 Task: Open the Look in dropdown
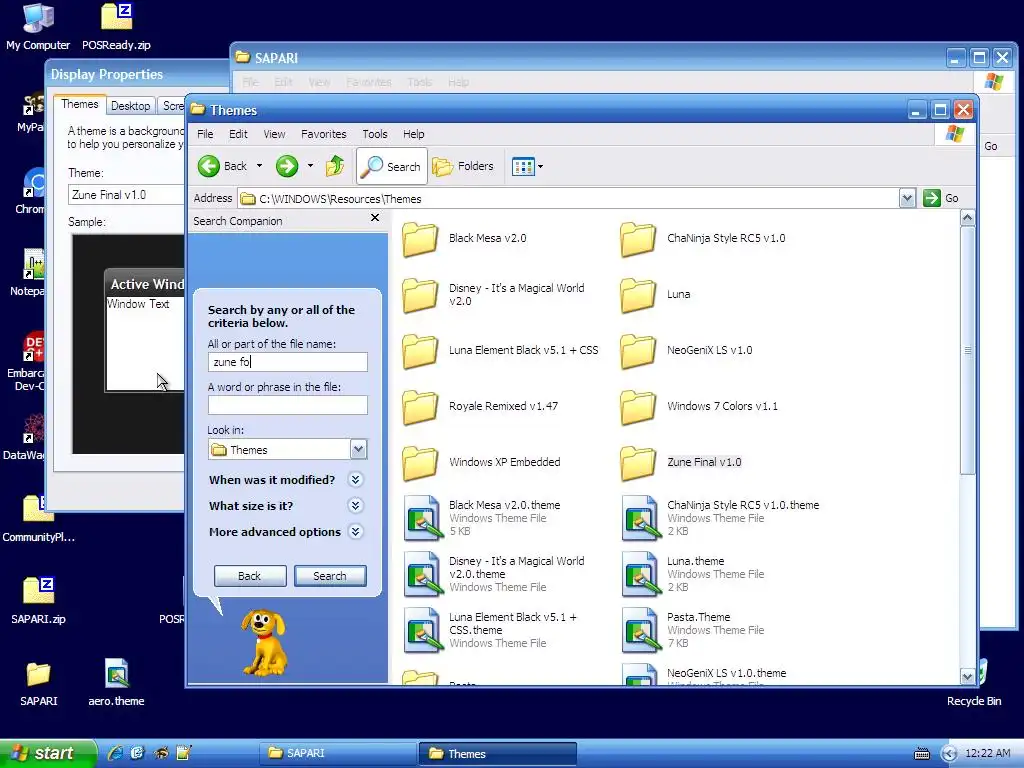[359, 449]
